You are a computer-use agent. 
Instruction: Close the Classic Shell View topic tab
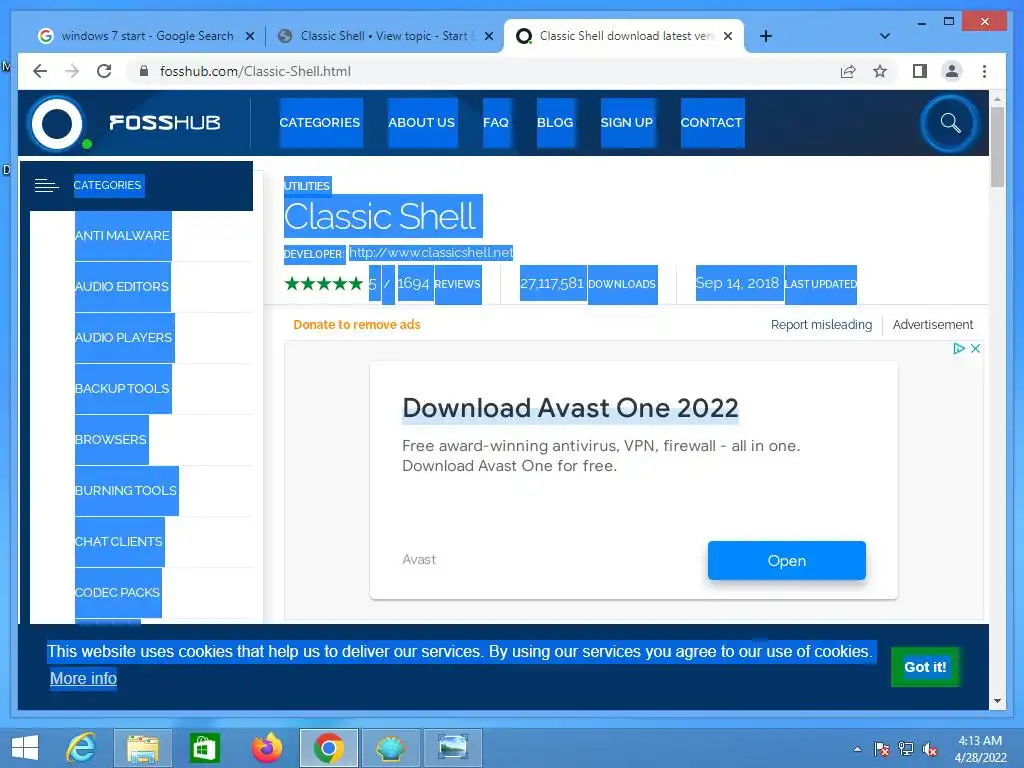(488, 36)
